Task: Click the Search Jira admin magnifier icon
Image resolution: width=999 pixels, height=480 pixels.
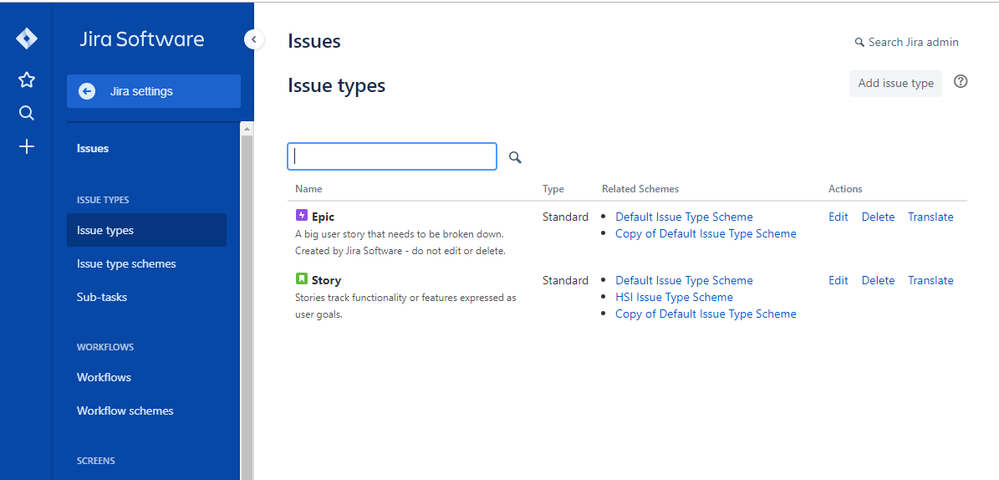Action: coord(859,42)
